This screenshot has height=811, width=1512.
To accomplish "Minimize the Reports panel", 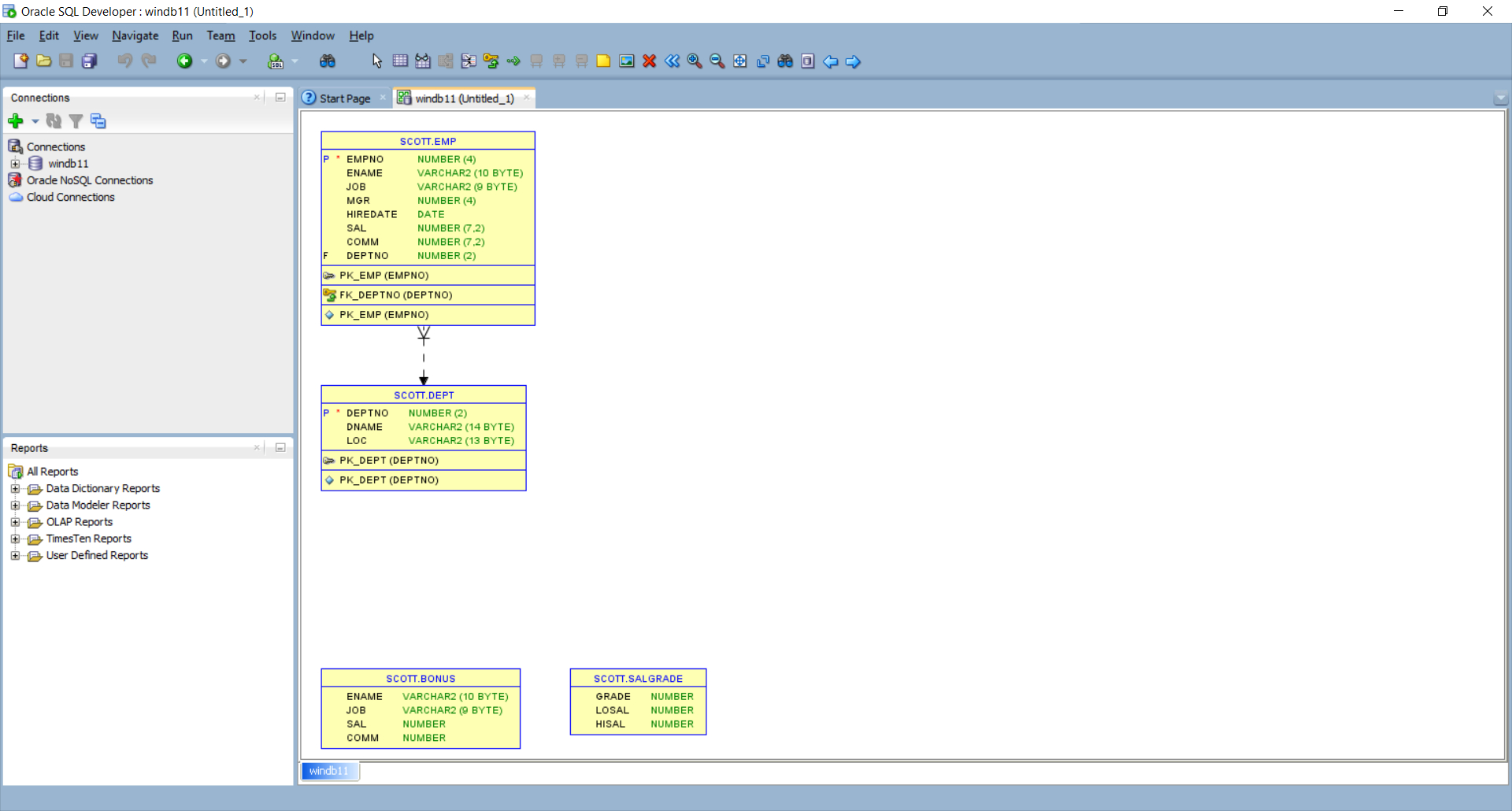I will coord(280,447).
